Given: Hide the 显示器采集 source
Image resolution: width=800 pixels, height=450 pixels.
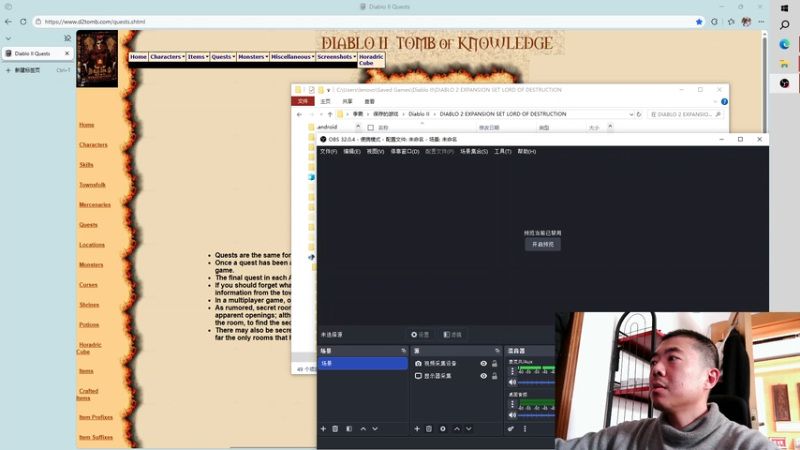Looking at the screenshot, I should tap(483, 376).
